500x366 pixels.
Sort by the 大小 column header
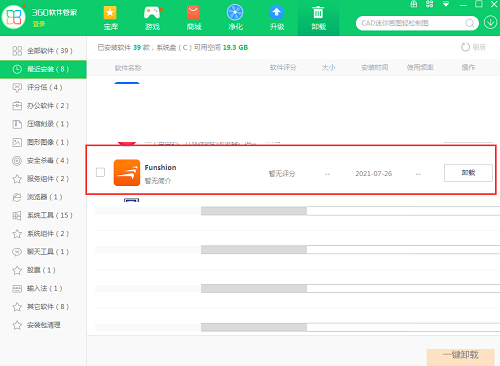coord(328,68)
